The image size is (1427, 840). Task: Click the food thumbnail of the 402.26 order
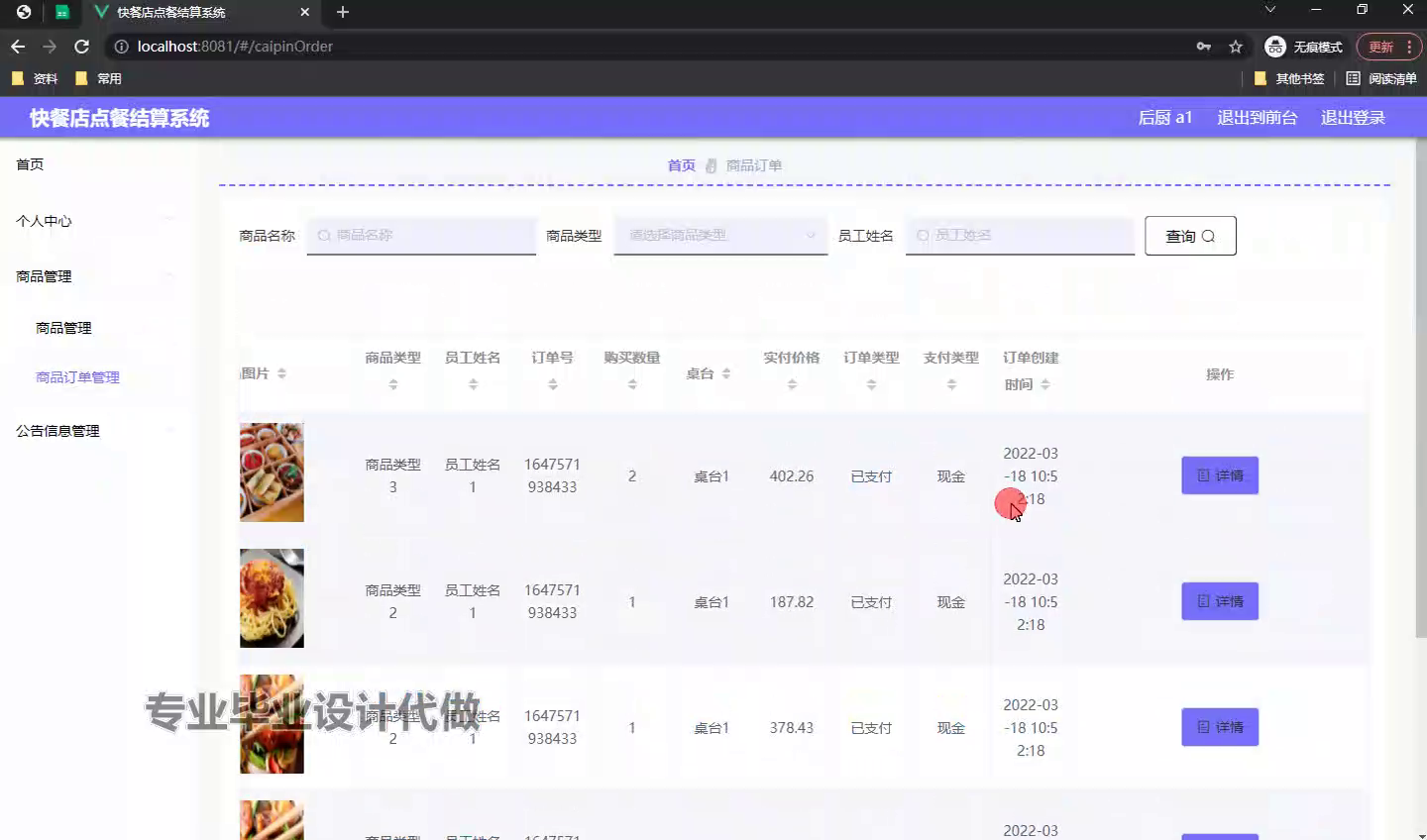coord(272,472)
